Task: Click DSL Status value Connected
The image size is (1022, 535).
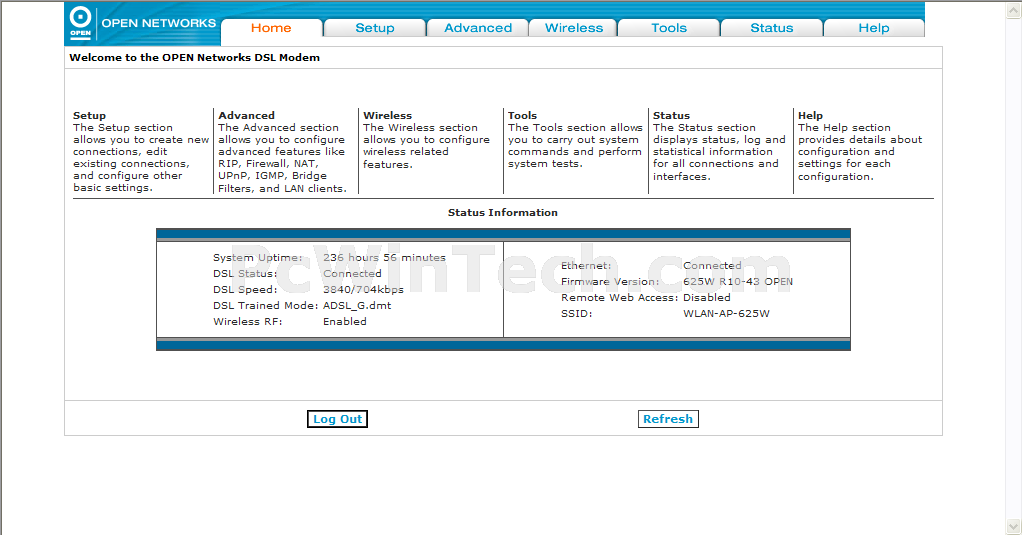Action: [x=353, y=274]
